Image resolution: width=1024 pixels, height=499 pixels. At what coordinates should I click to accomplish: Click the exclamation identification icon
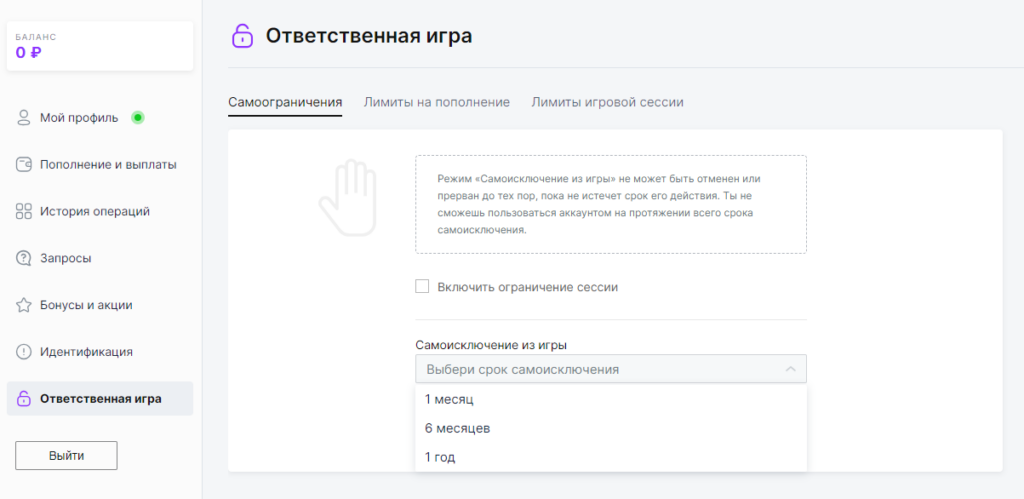click(x=24, y=351)
